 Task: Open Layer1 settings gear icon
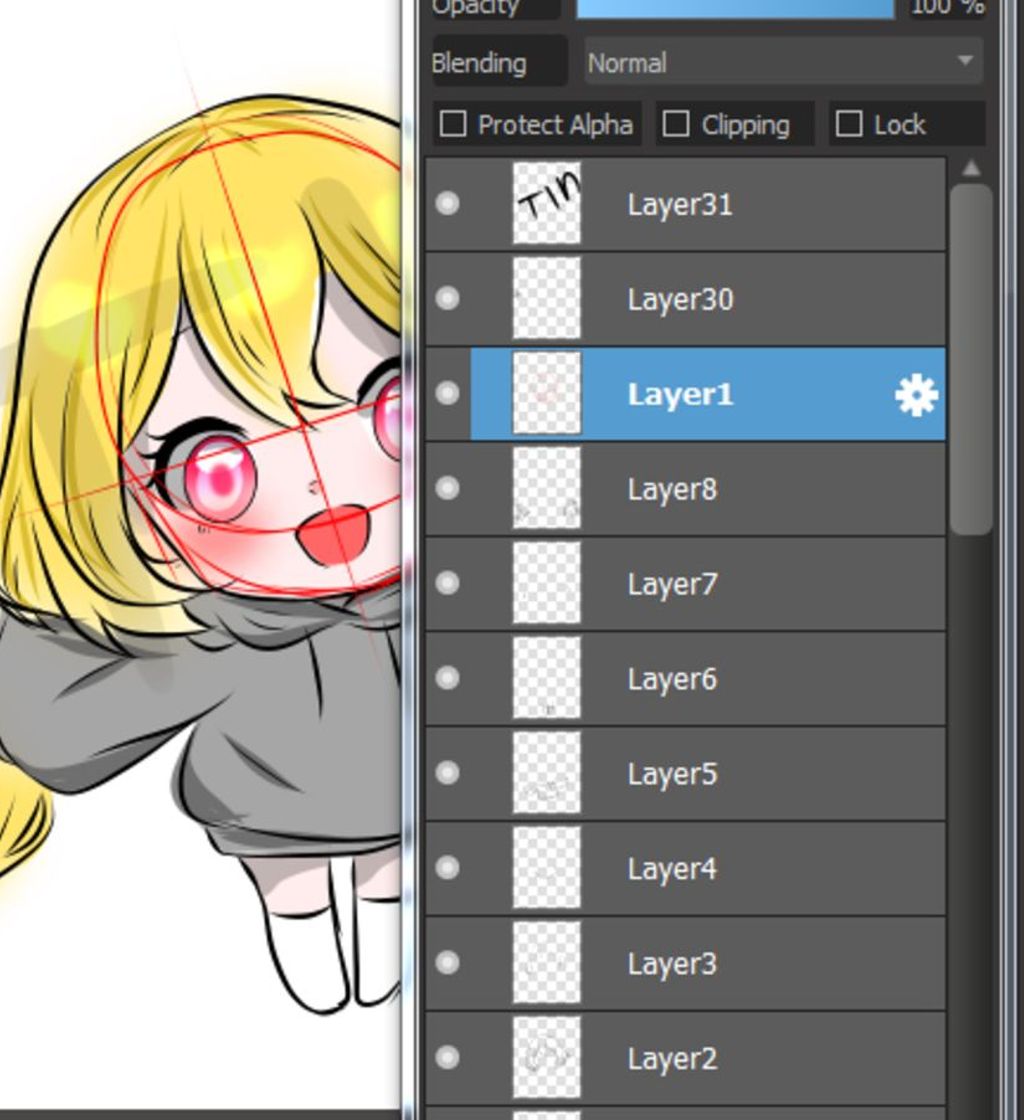(x=916, y=394)
